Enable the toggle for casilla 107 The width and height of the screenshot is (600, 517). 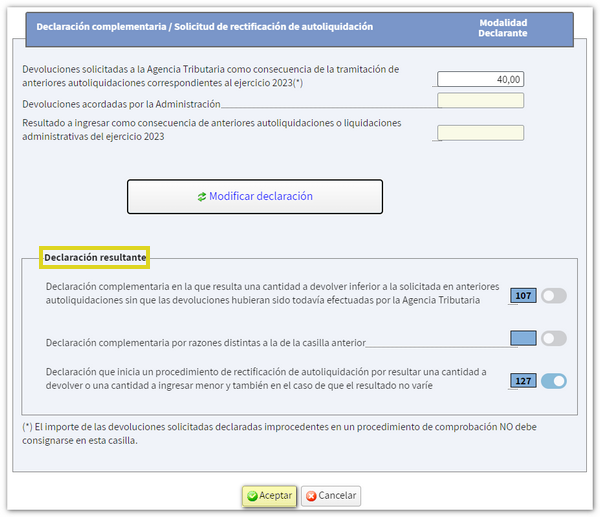[x=553, y=296]
